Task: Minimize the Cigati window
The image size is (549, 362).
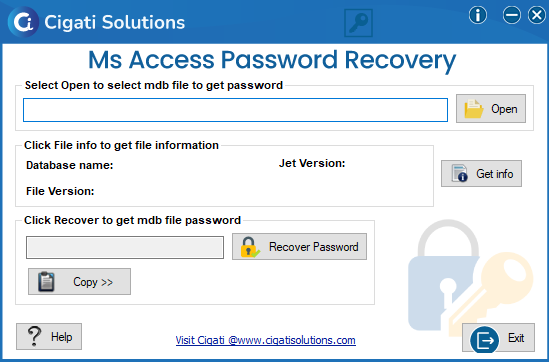Action: point(512,15)
